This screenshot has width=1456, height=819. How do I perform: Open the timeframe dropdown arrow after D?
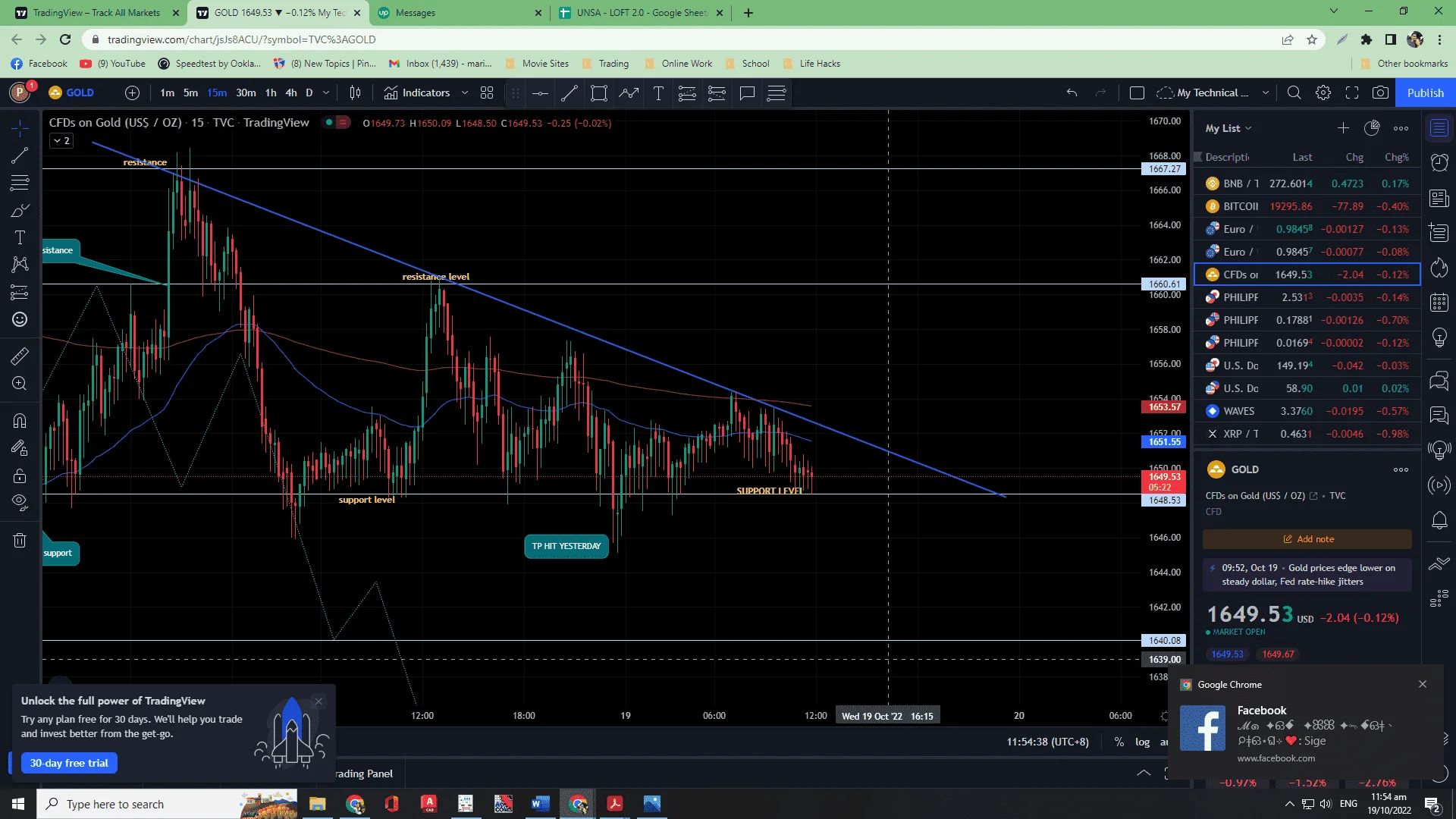pos(326,93)
